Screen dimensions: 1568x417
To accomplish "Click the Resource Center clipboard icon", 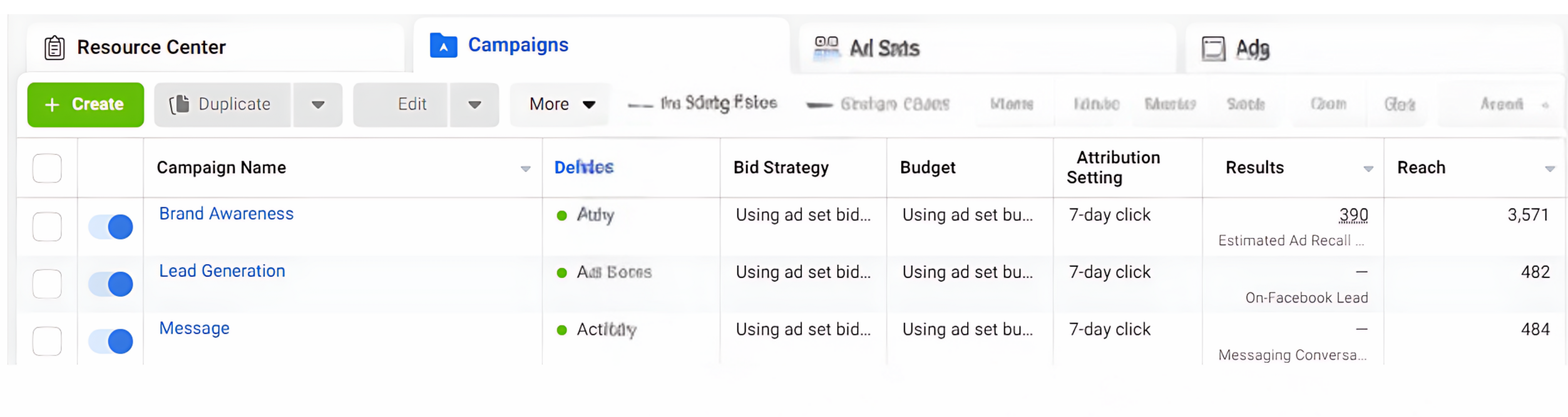I will point(54,48).
